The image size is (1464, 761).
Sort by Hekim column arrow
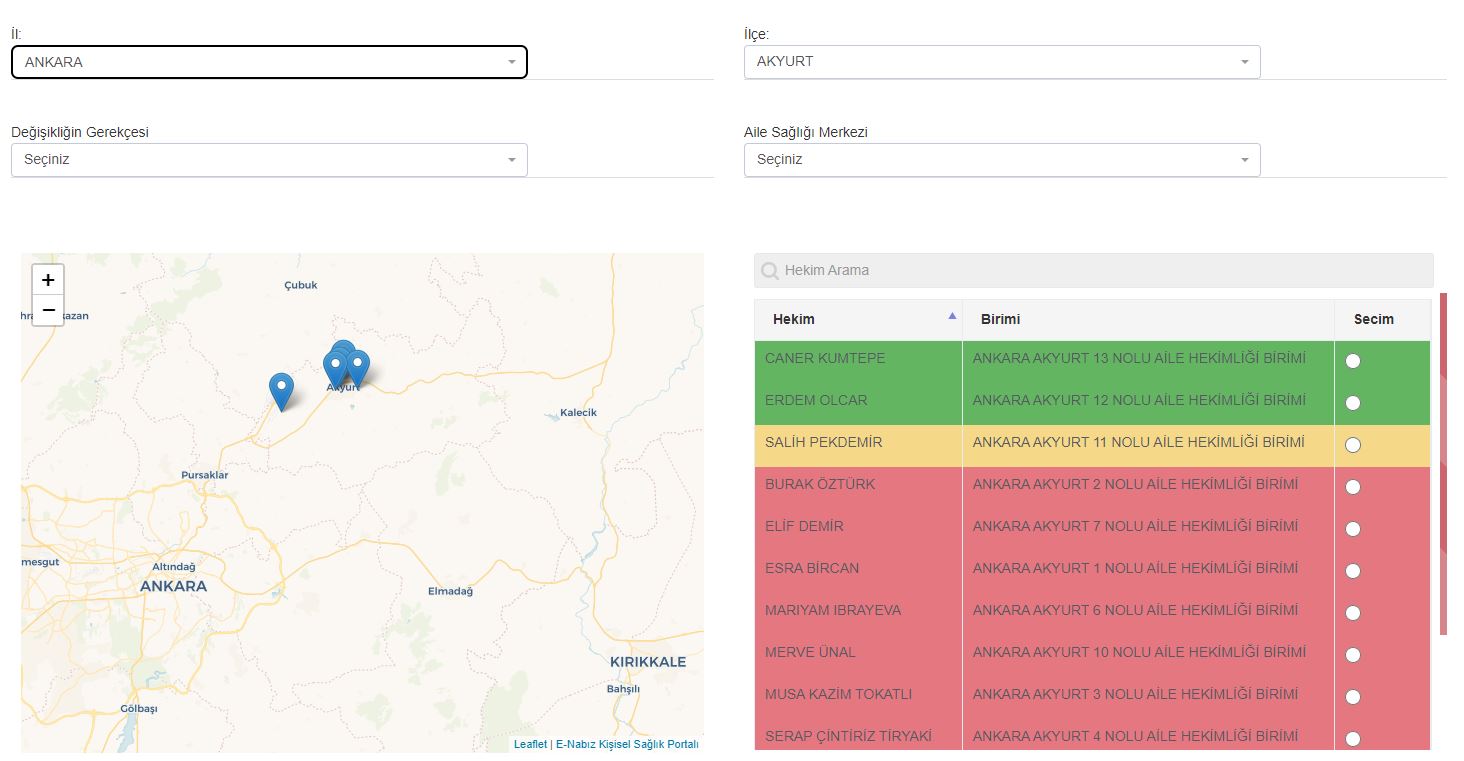pyautogui.click(x=952, y=316)
